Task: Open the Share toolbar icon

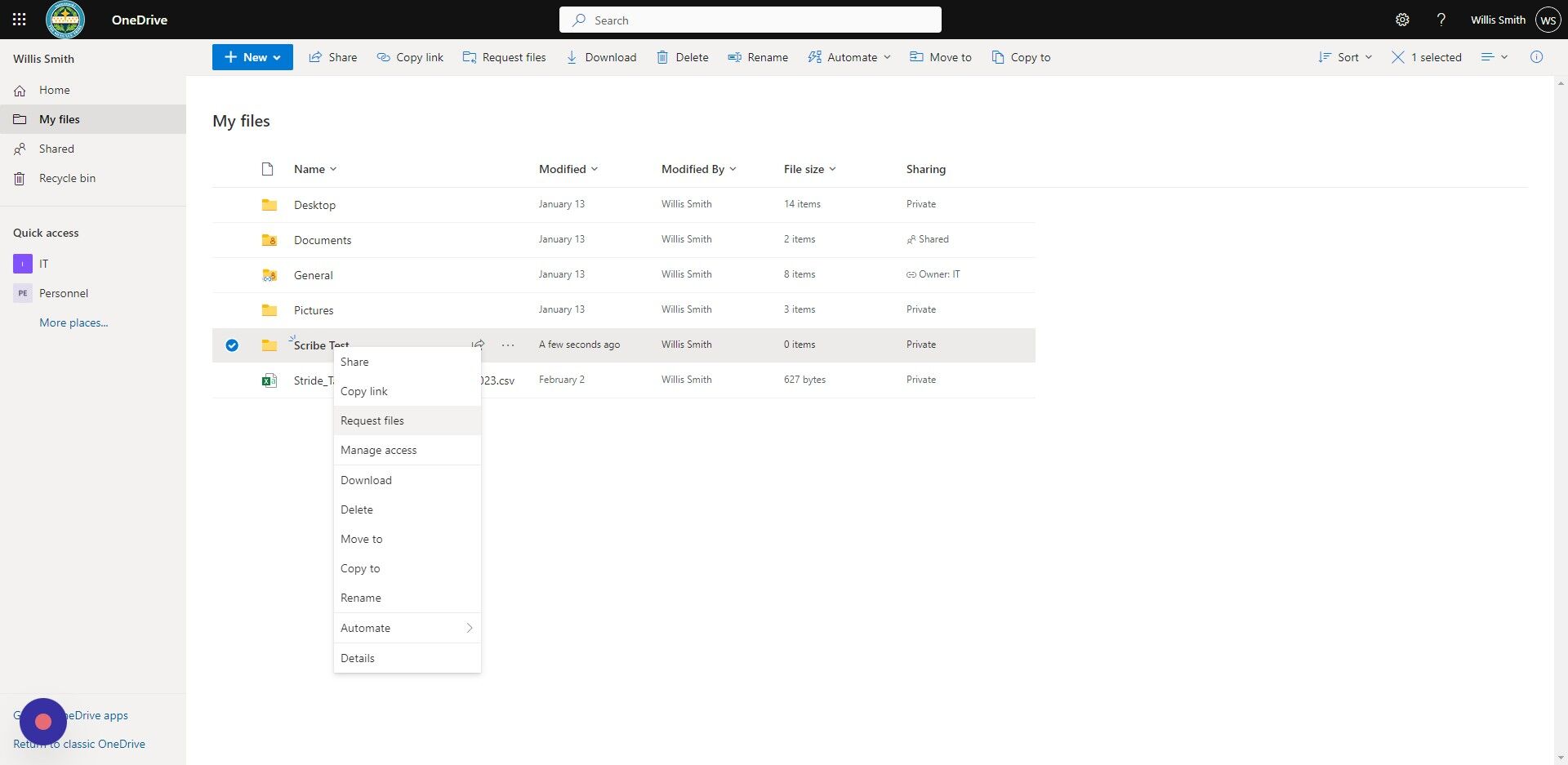Action: click(317, 57)
